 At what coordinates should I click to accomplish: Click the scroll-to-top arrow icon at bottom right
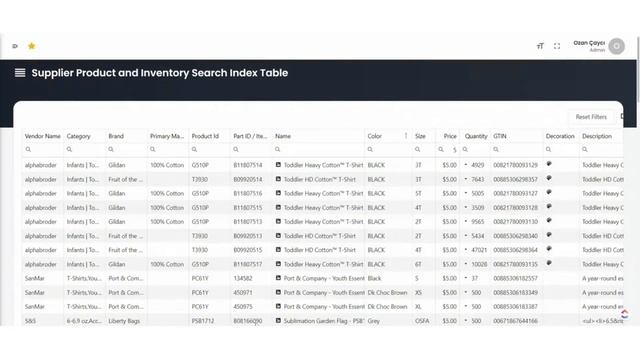pyautogui.click(x=624, y=314)
